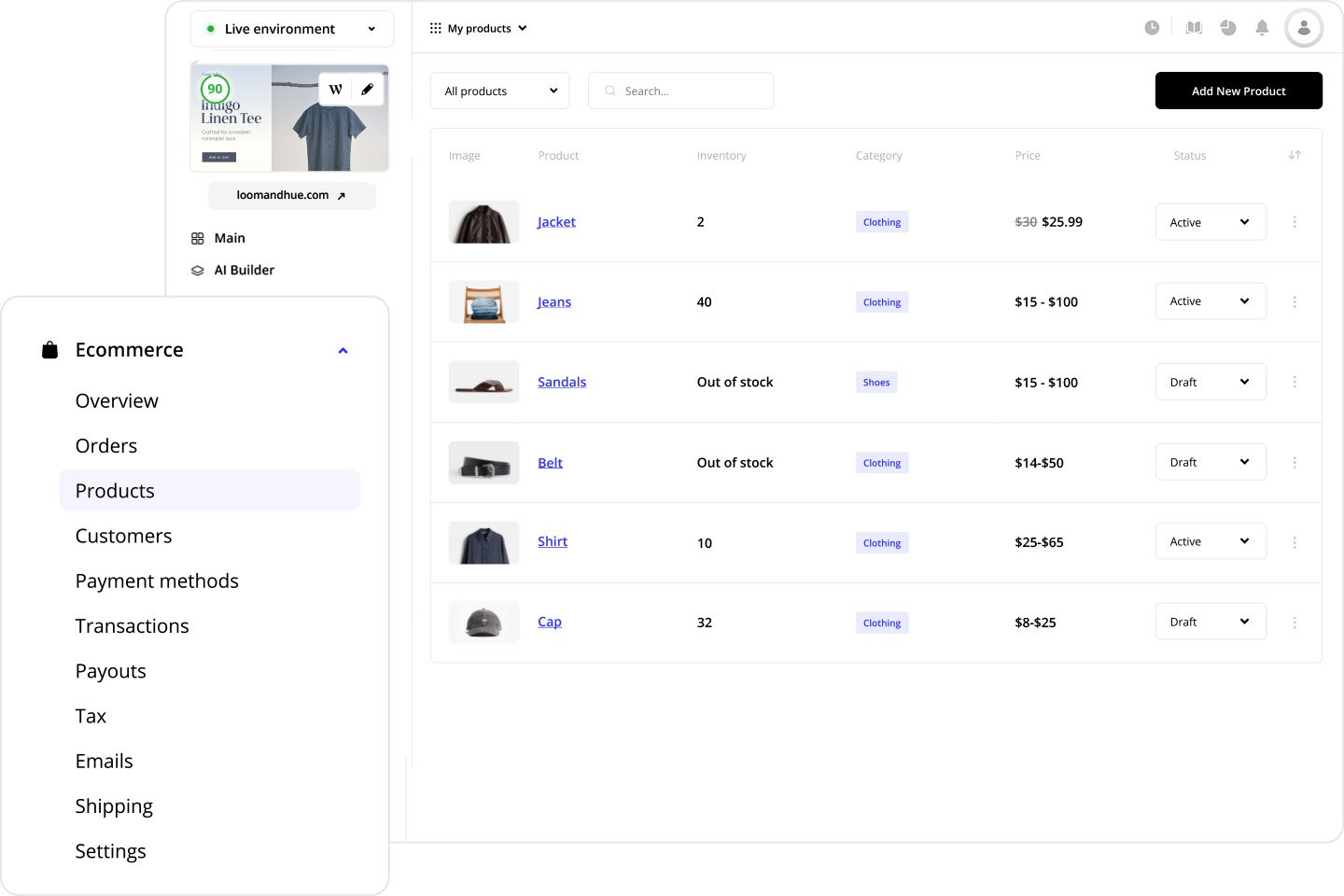Click the Add New Product button

coord(1239,91)
